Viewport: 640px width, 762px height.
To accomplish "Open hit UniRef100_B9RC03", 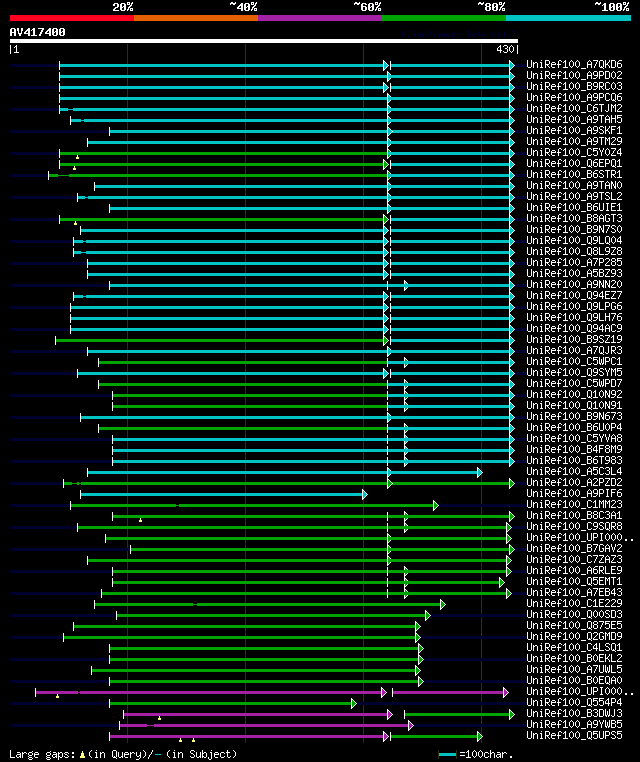I will (574, 86).
